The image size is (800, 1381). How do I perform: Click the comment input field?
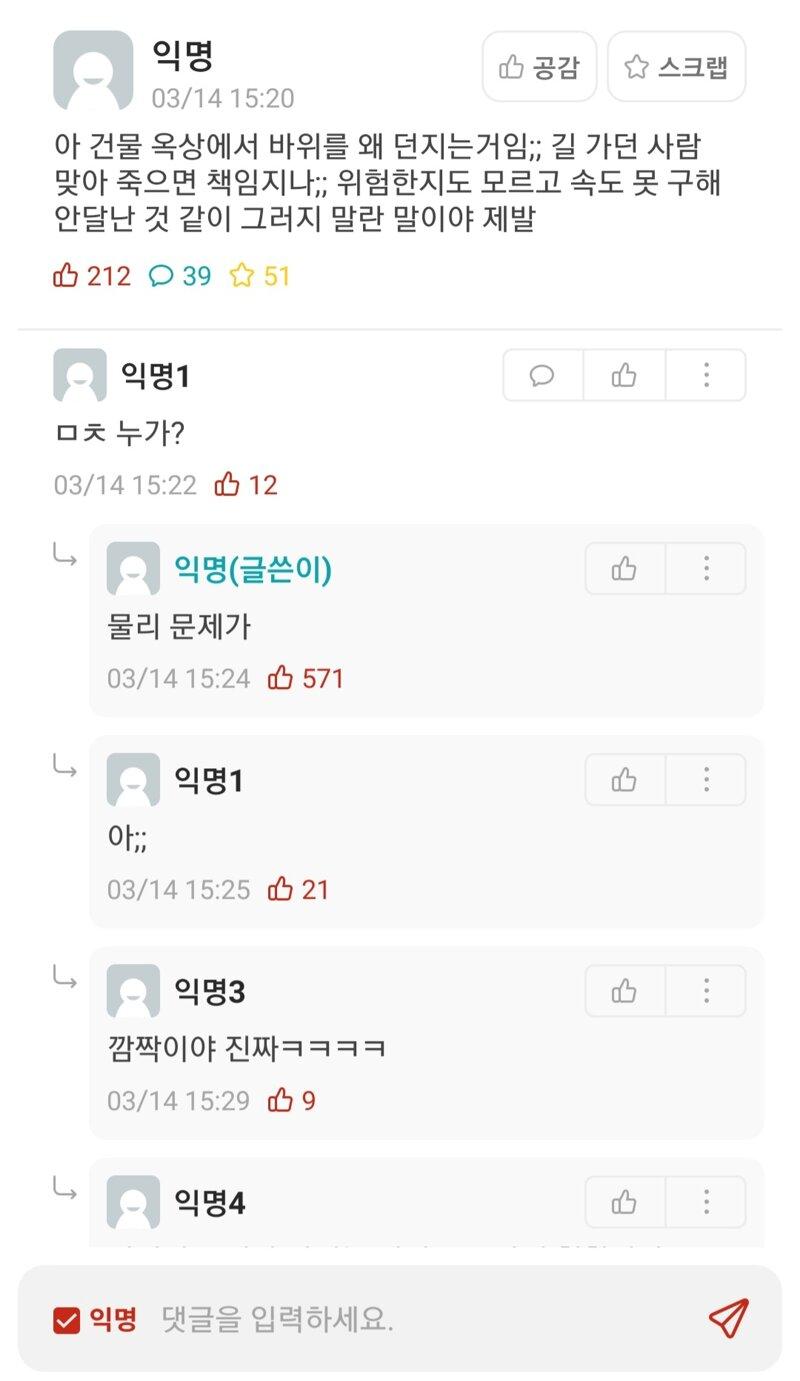420,1320
